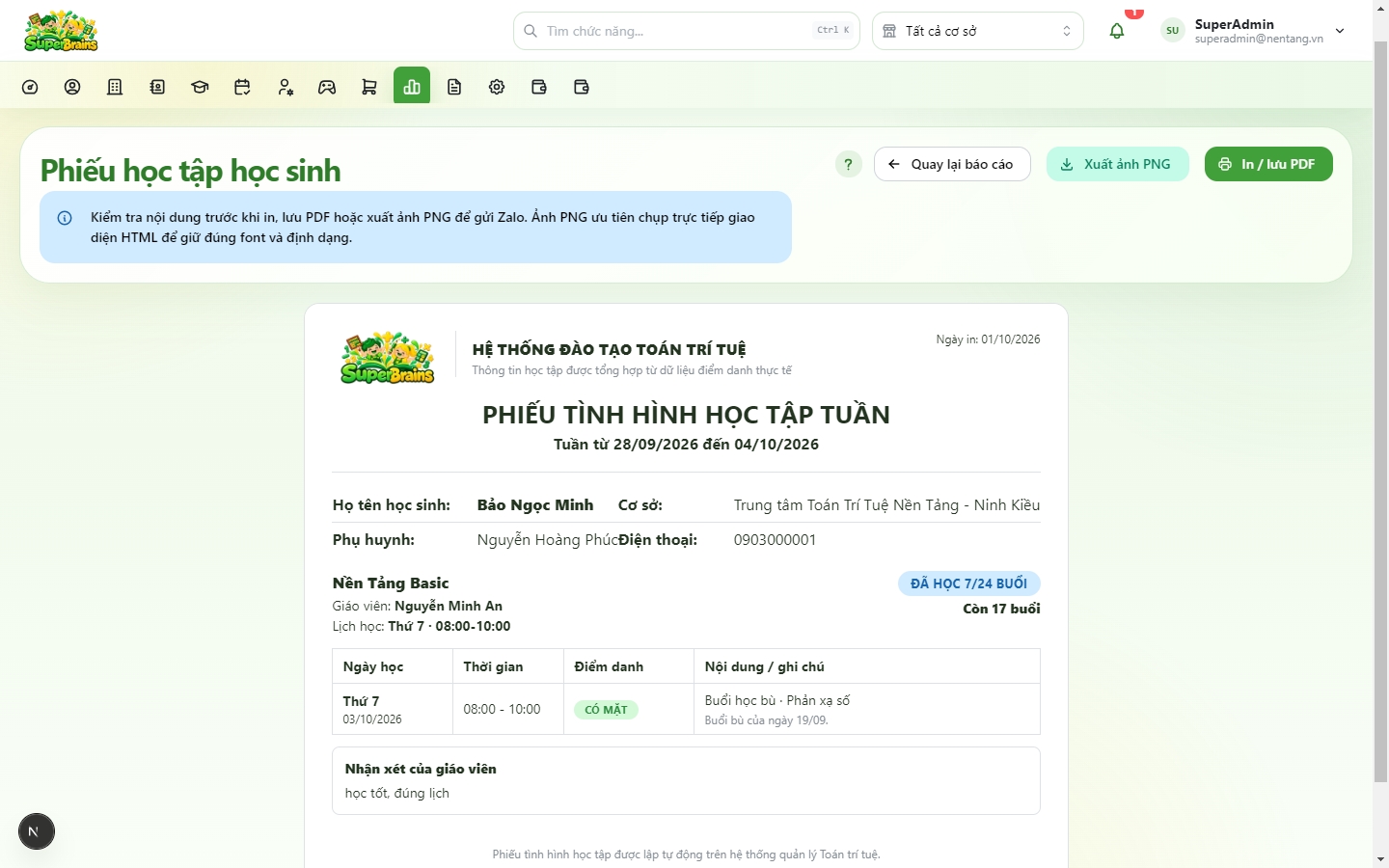This screenshot has height=868, width=1389.
Task: Focus the 'Tìm chức năng...' search field
Action: click(687, 31)
